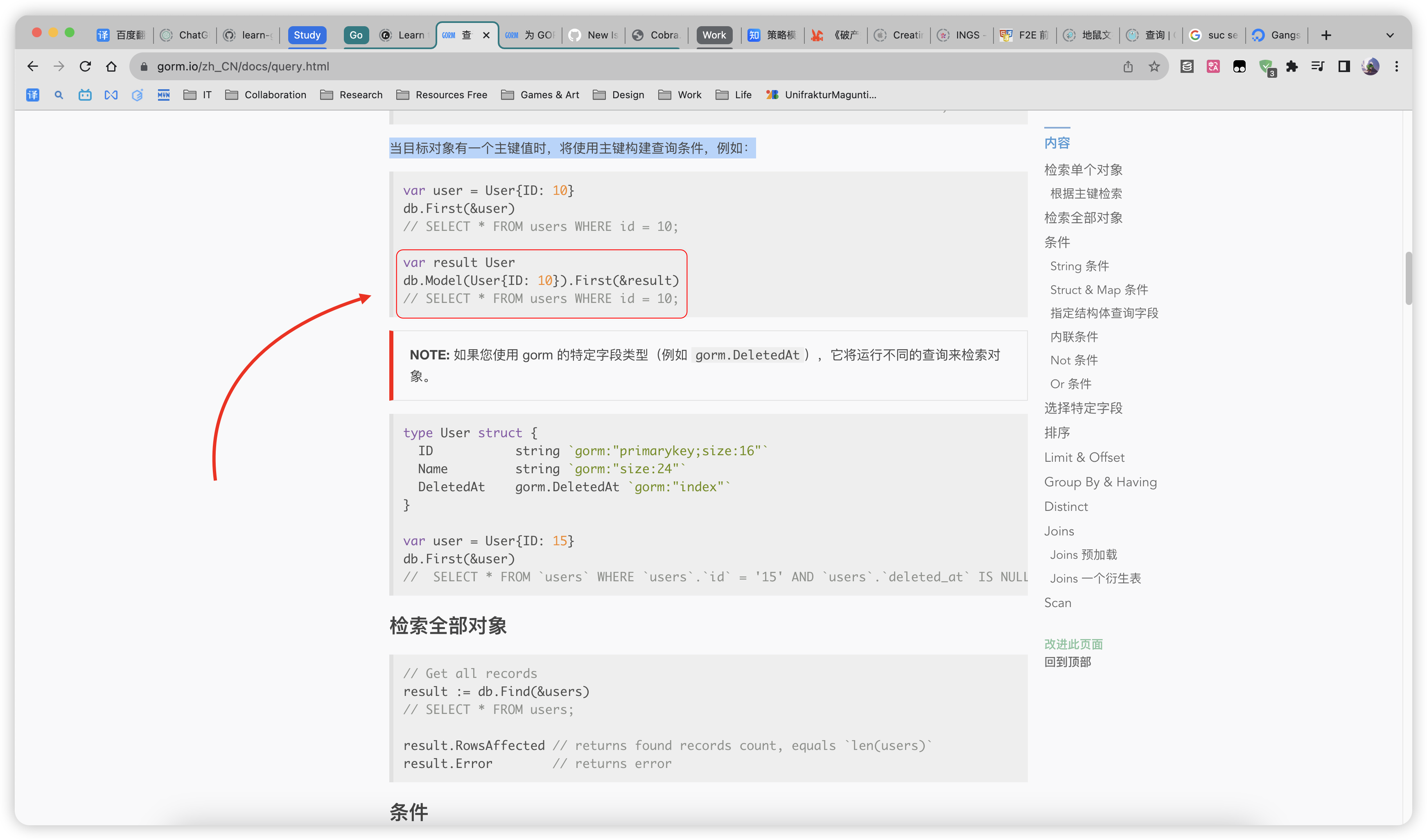This screenshot has width=1427, height=840.
Task: Toggle the browser side panel icon
Action: point(1344,66)
